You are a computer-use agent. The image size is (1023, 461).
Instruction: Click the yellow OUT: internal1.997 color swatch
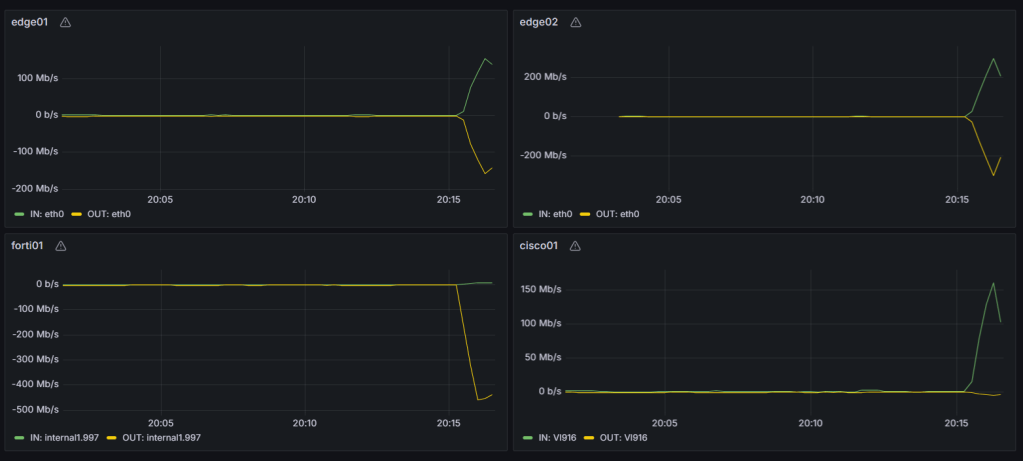click(x=113, y=438)
